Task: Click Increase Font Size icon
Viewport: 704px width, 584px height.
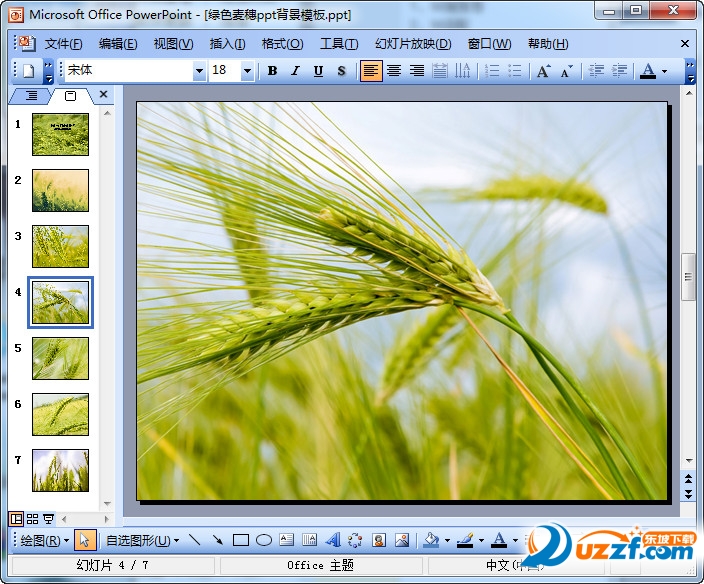Action: [x=544, y=71]
